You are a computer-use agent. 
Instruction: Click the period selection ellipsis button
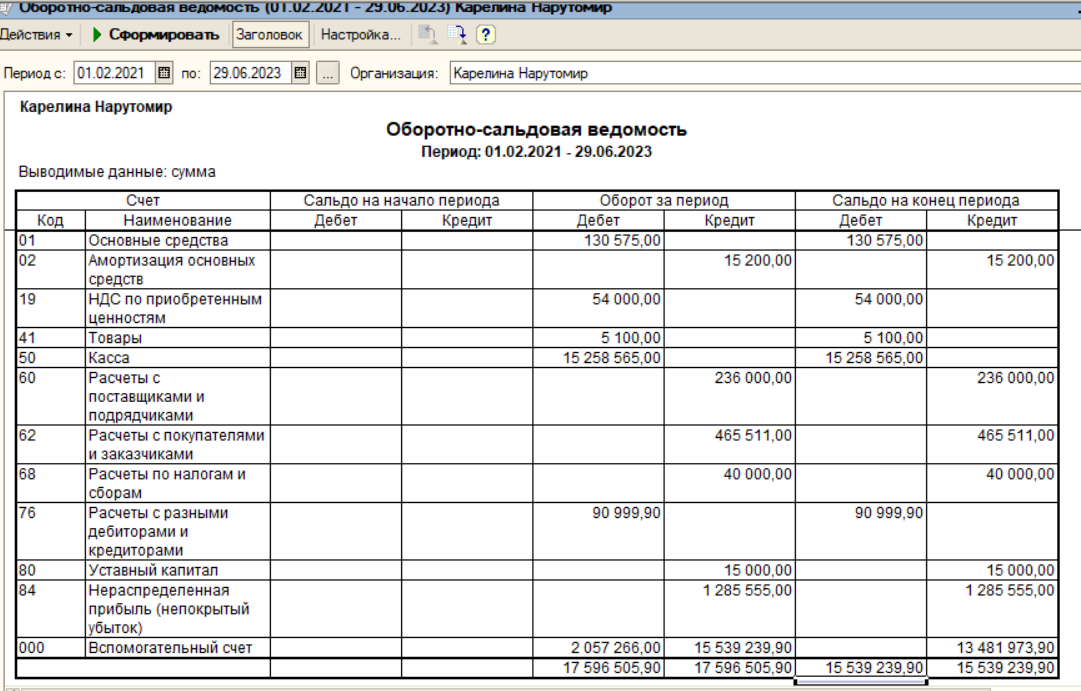coord(327,73)
